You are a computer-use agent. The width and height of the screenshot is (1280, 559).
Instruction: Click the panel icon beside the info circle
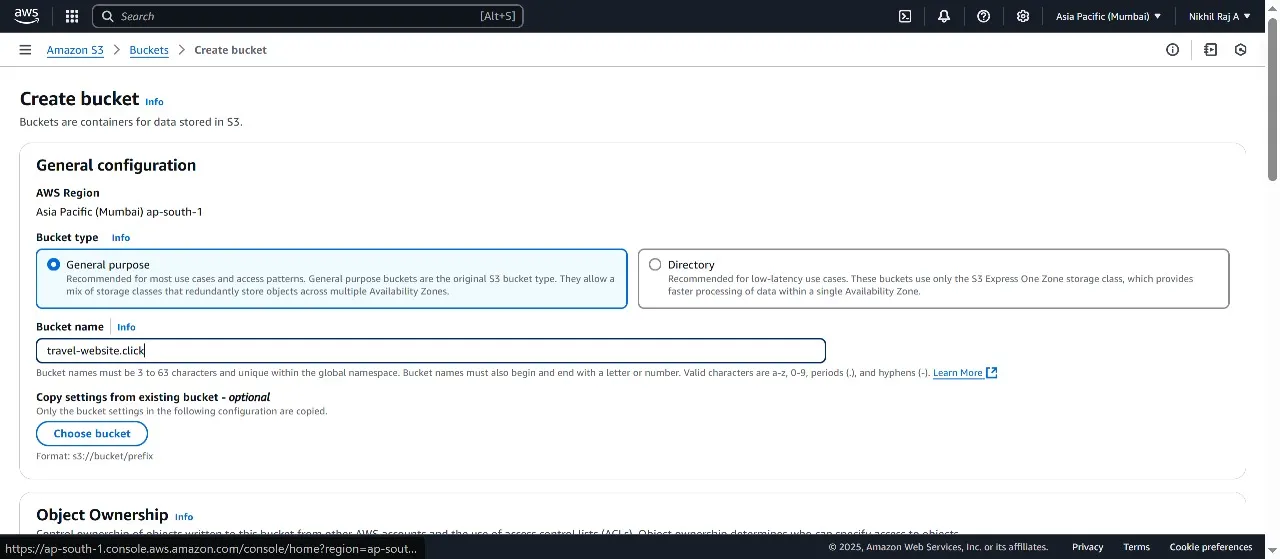(x=1211, y=50)
